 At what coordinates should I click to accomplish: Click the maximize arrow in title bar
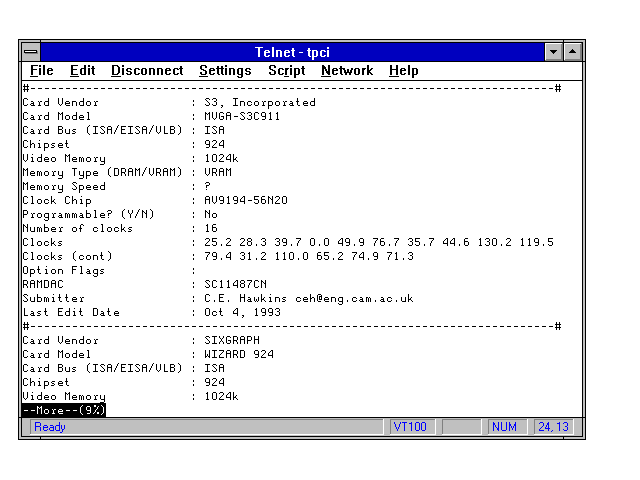pyautogui.click(x=572, y=52)
